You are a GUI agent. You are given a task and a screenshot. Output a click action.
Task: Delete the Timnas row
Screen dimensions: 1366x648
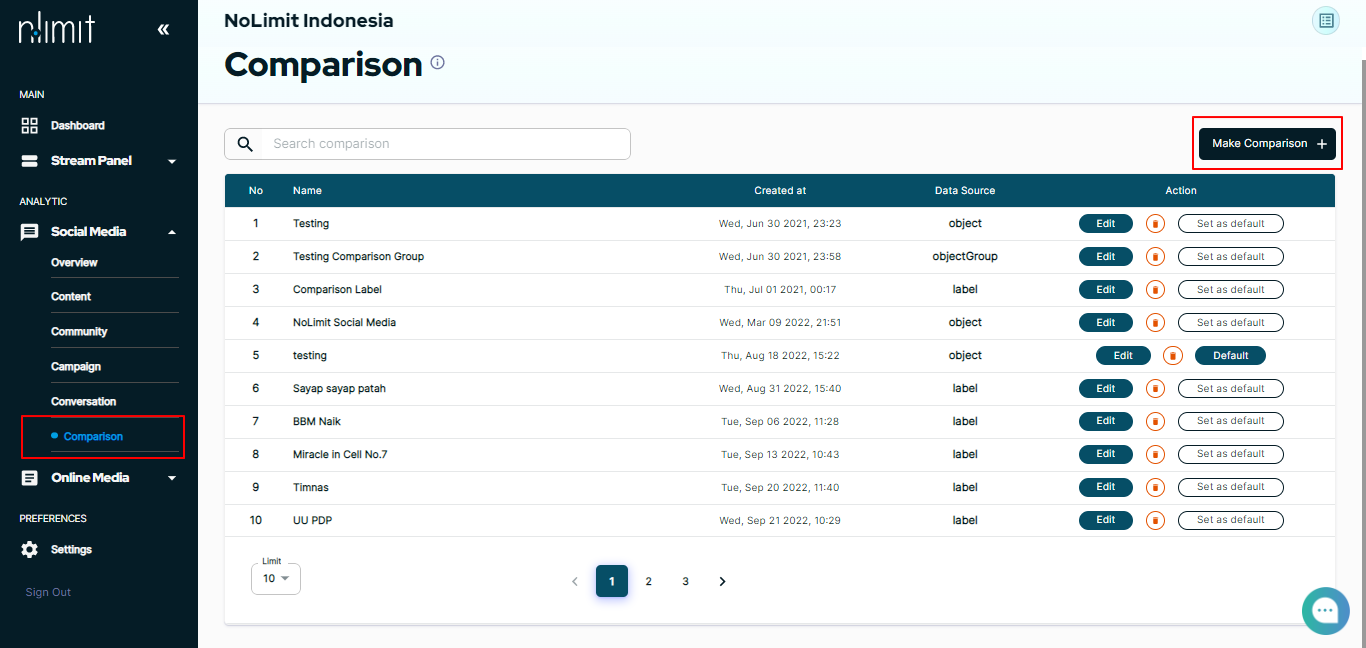pyautogui.click(x=1155, y=487)
